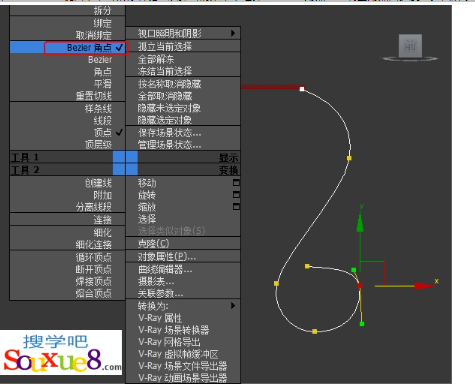Select the green Bezier handle at bottom
The width and height of the screenshot is (475, 386).
[362, 324]
